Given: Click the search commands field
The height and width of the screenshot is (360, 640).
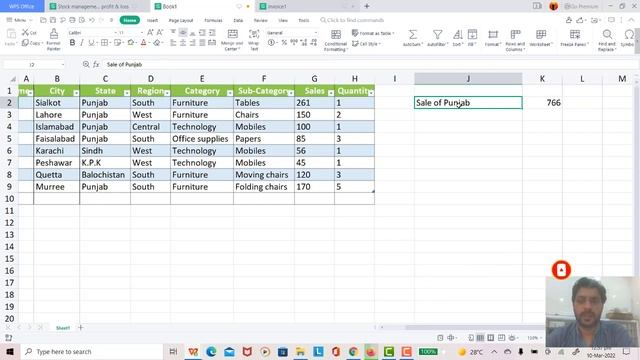Looking at the screenshot, I should point(352,20).
